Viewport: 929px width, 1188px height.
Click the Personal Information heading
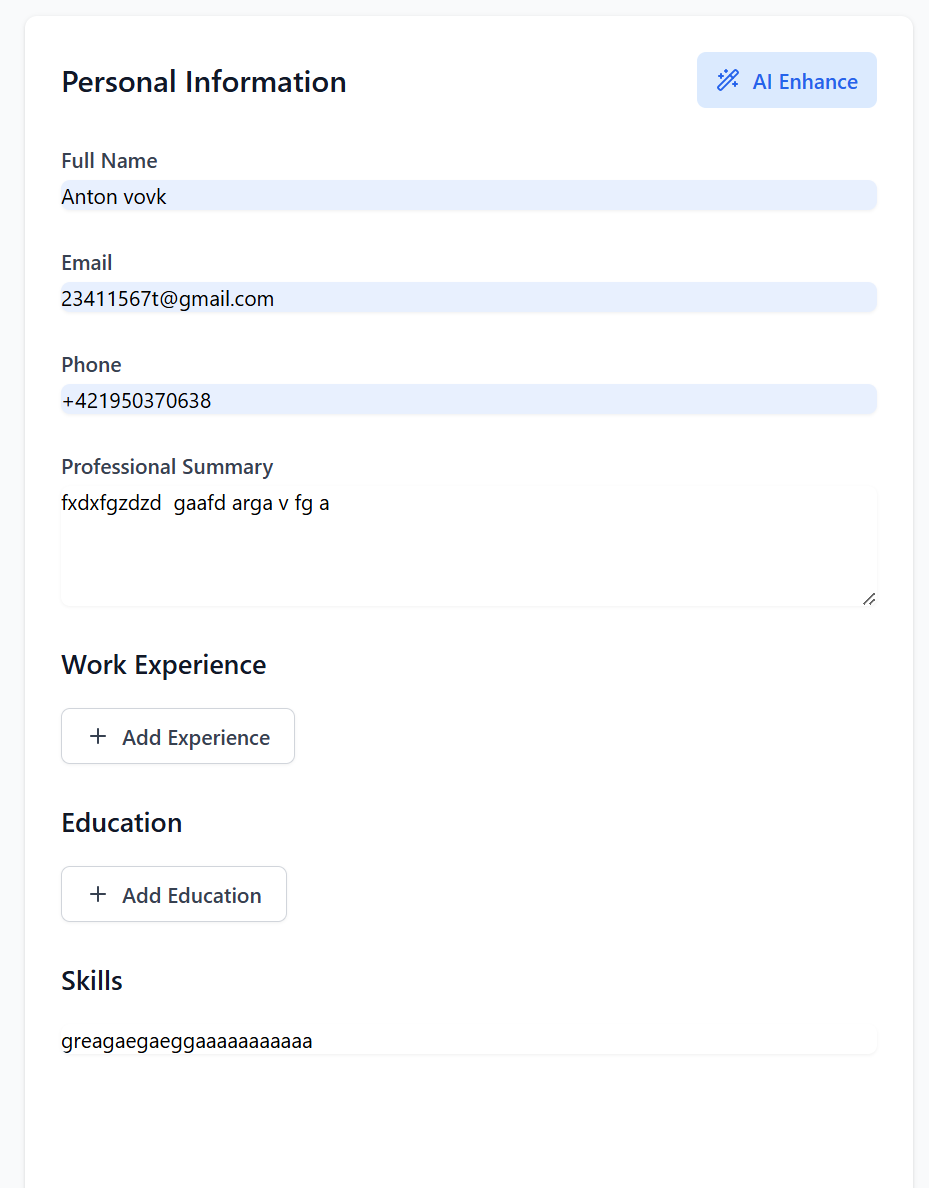(204, 82)
